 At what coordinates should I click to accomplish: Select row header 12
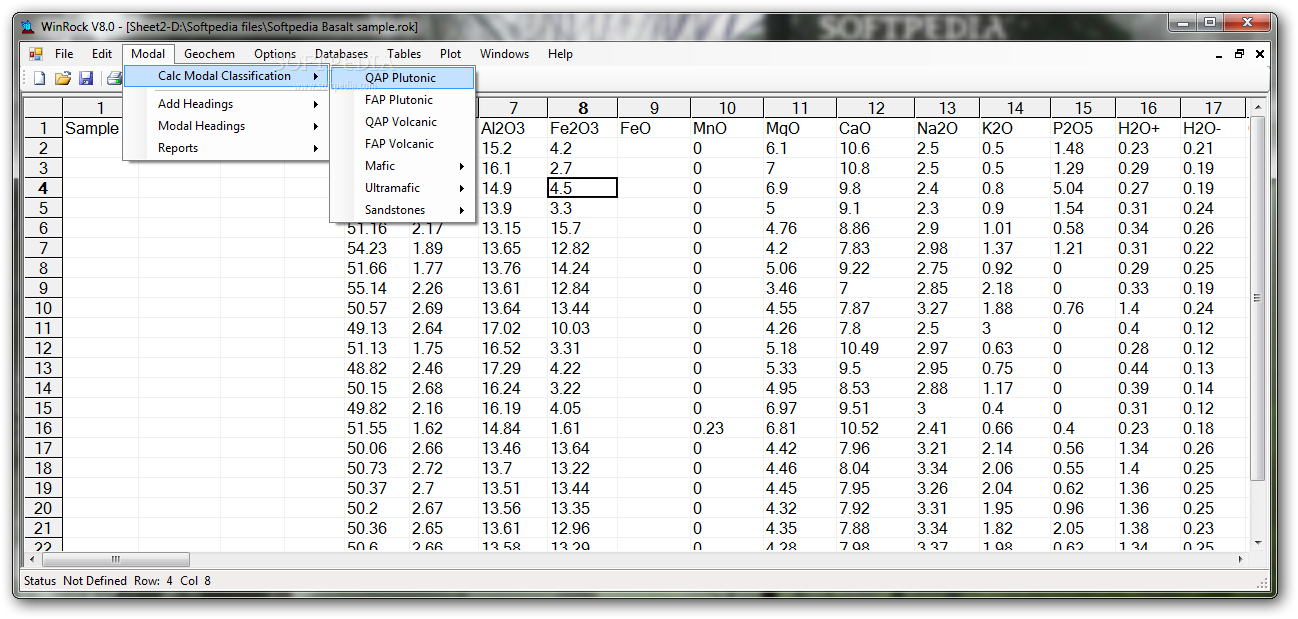click(43, 348)
